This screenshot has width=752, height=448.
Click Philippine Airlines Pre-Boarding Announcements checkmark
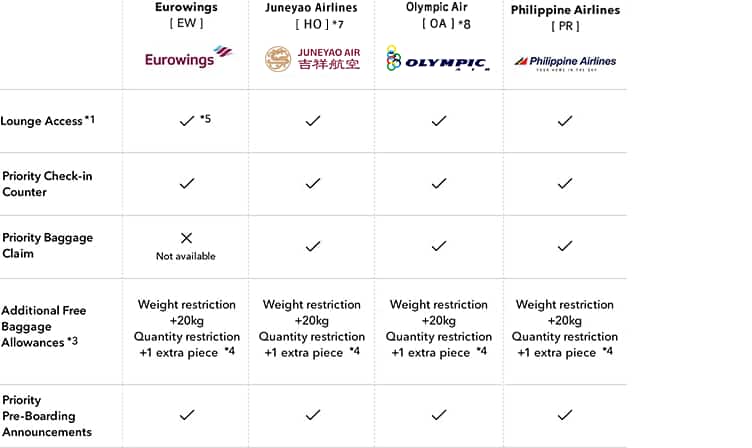(x=565, y=415)
